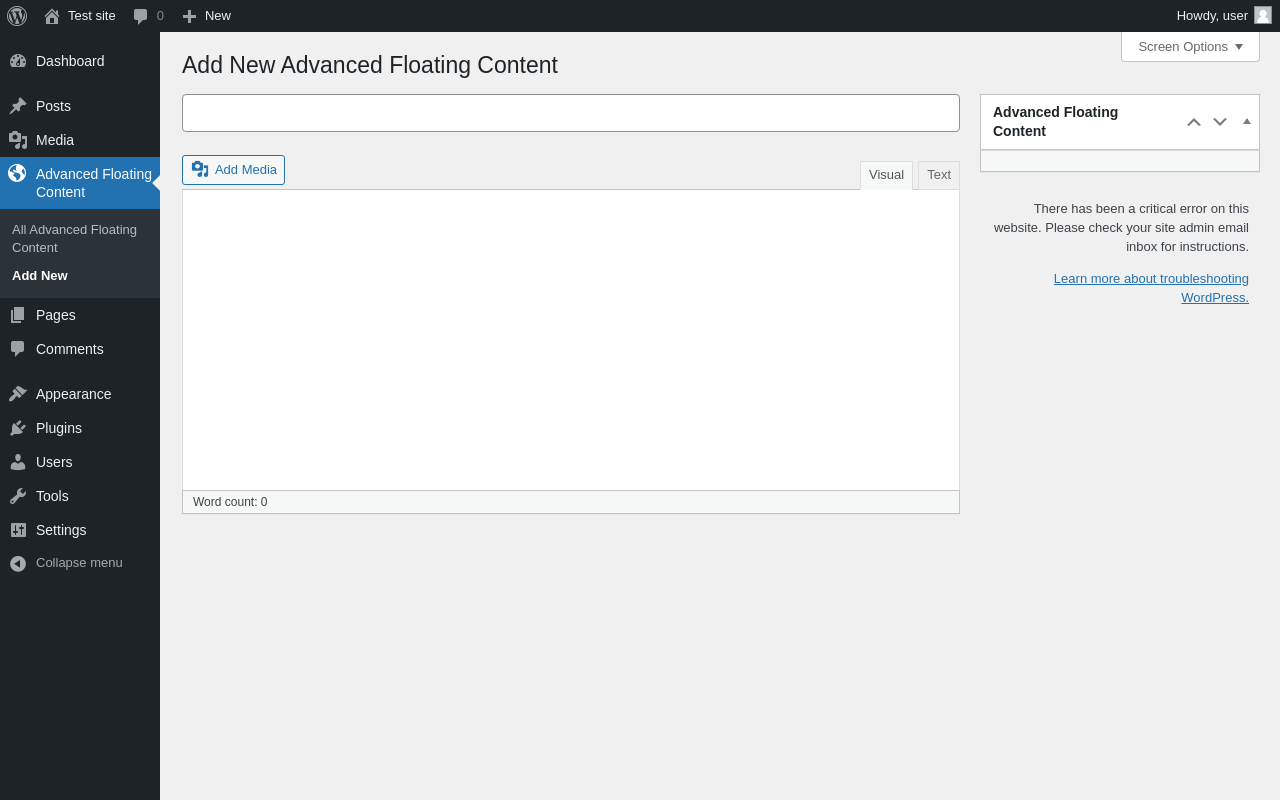The height and width of the screenshot is (800, 1280).
Task: Follow Learn more about troubleshooting WordPress link
Action: click(x=1151, y=288)
